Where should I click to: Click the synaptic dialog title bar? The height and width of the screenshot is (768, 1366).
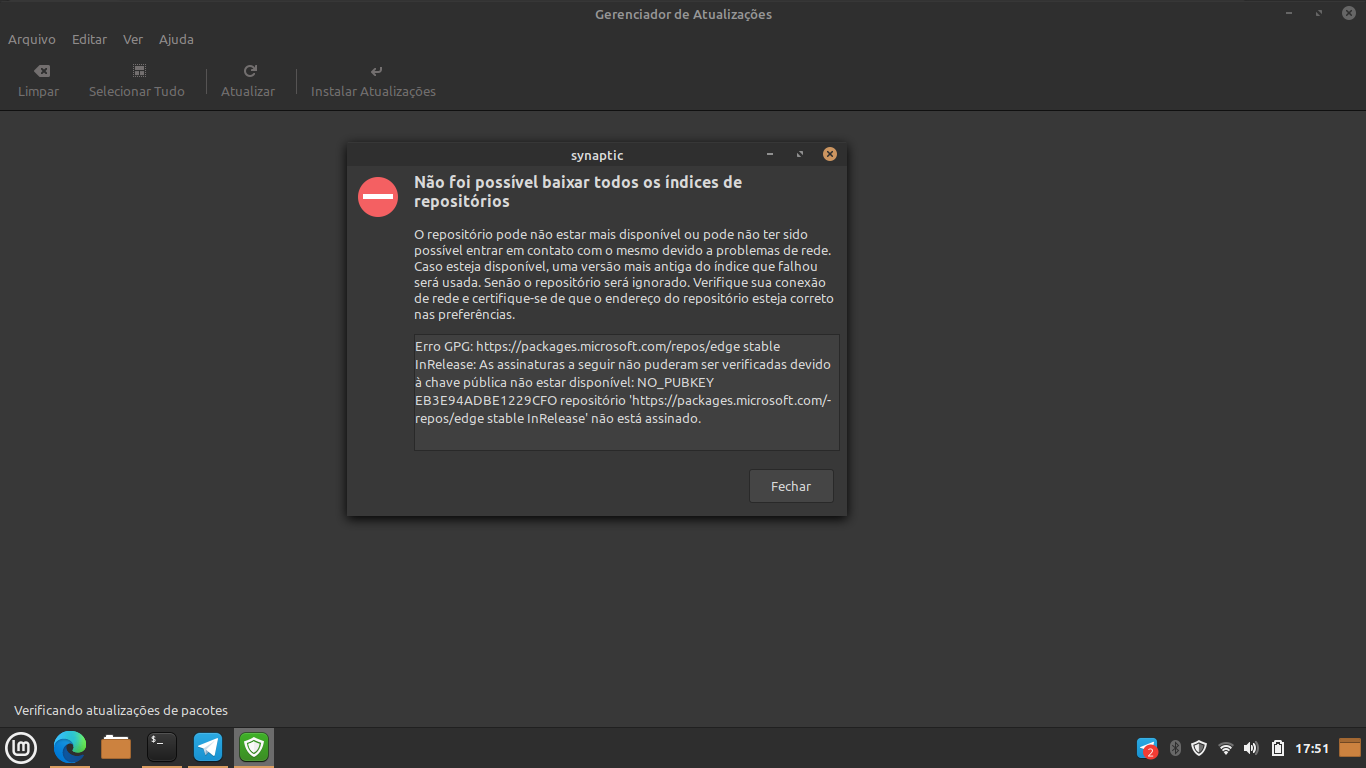click(597, 155)
